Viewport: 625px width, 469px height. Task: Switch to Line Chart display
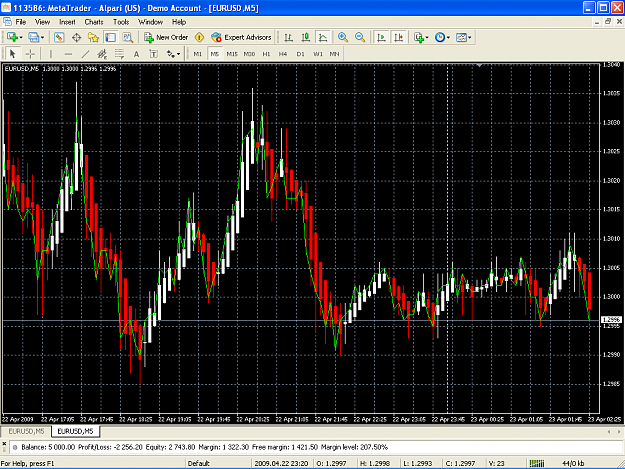[323, 37]
